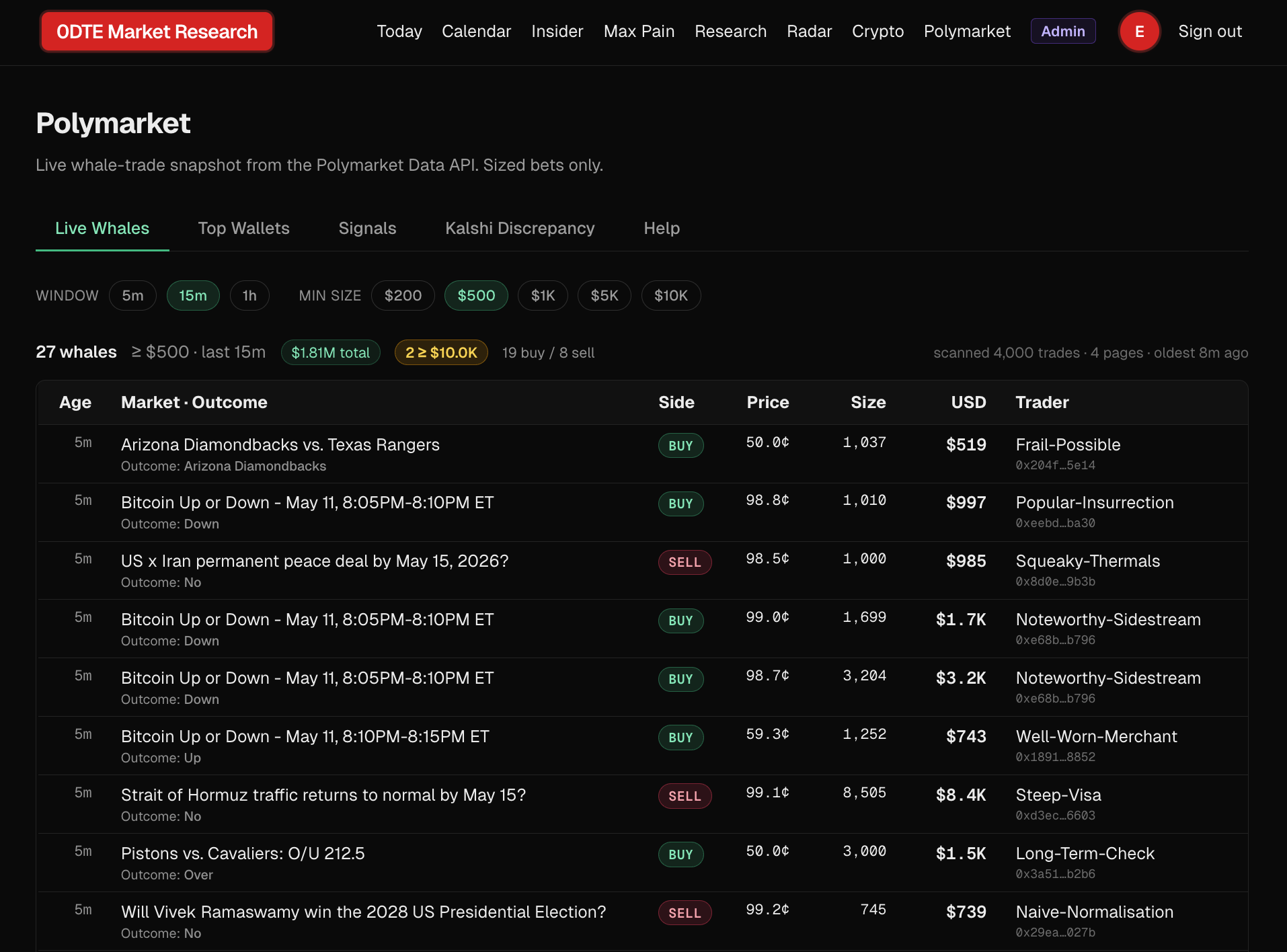Open the Kalshi Discrepancy tab
1287x952 pixels.
click(x=520, y=229)
